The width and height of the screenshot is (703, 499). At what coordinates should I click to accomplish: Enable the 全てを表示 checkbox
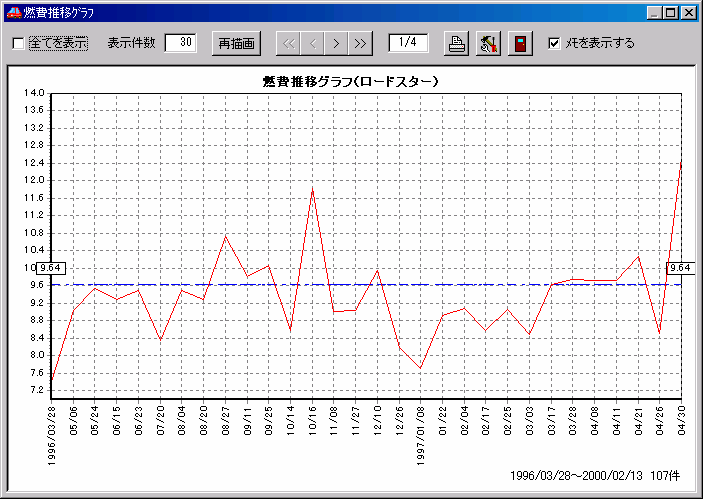tap(18, 44)
